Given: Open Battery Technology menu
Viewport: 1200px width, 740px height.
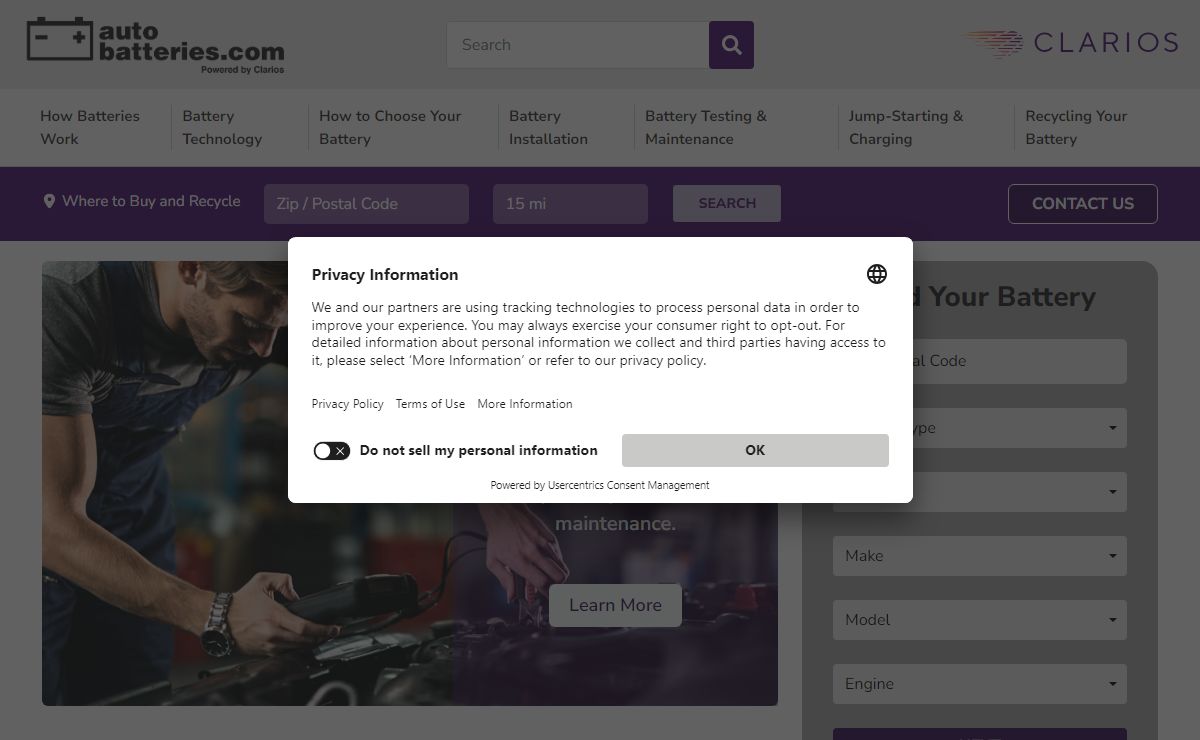Looking at the screenshot, I should 222,128.
